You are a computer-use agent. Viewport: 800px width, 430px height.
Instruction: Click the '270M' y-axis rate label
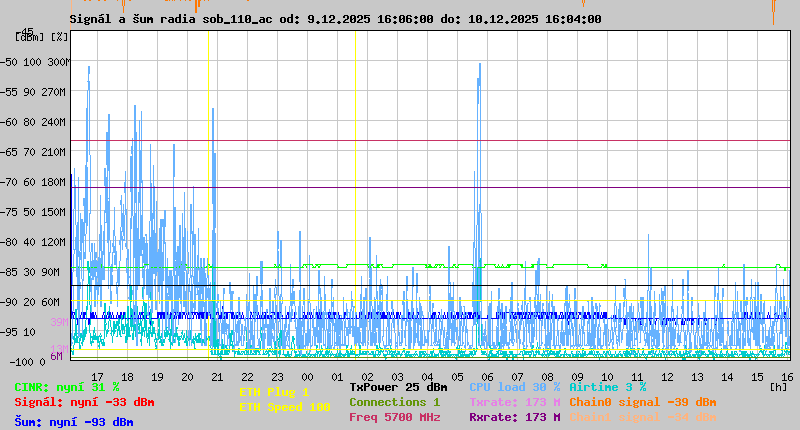coord(56,92)
